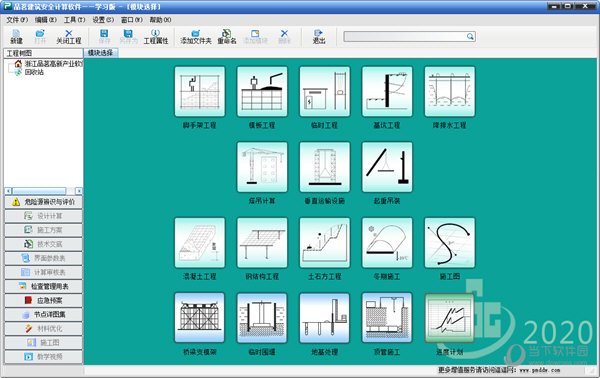The image size is (600, 378).
Task: Click the 技术交底 sidebar button
Action: point(43,244)
